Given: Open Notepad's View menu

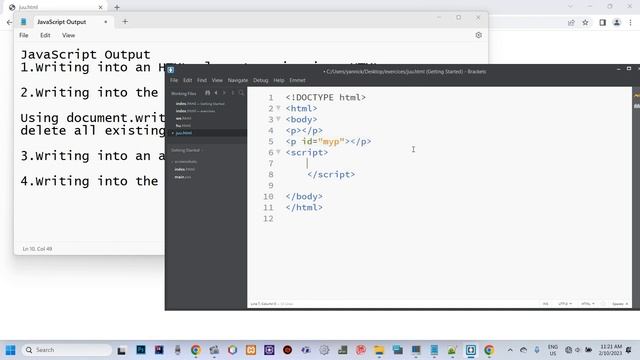Looking at the screenshot, I should pyautogui.click(x=69, y=36).
